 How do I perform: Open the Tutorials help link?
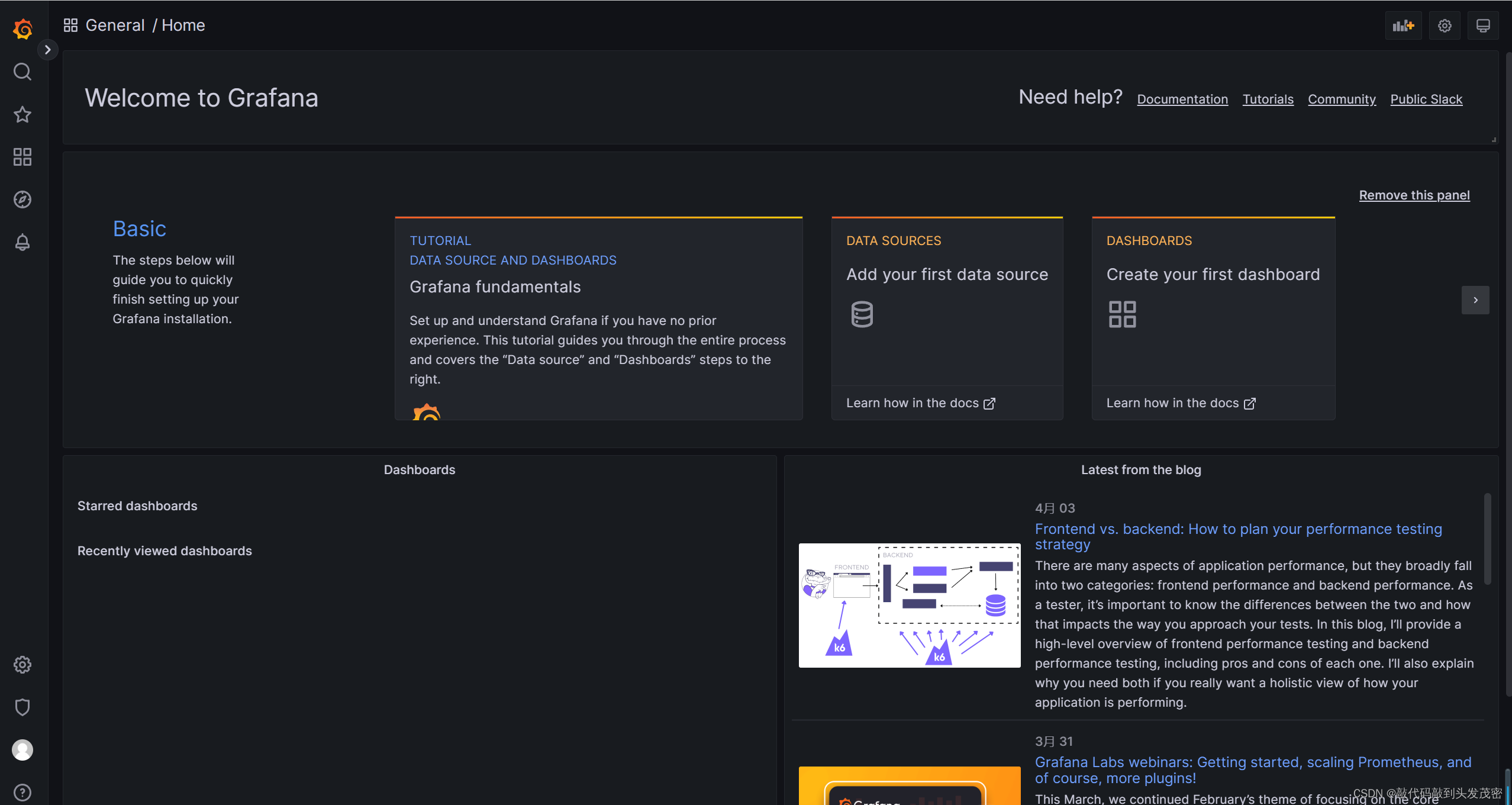point(1268,99)
